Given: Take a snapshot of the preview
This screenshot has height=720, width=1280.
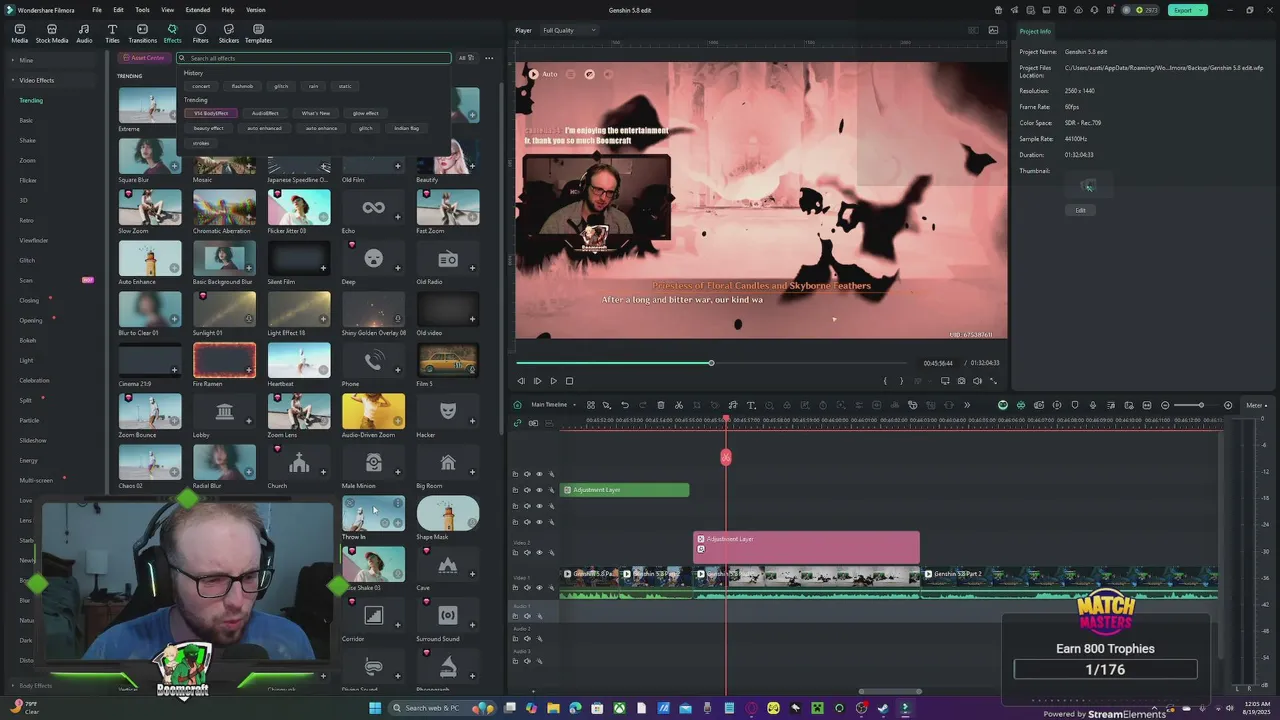Looking at the screenshot, I should click(x=962, y=381).
